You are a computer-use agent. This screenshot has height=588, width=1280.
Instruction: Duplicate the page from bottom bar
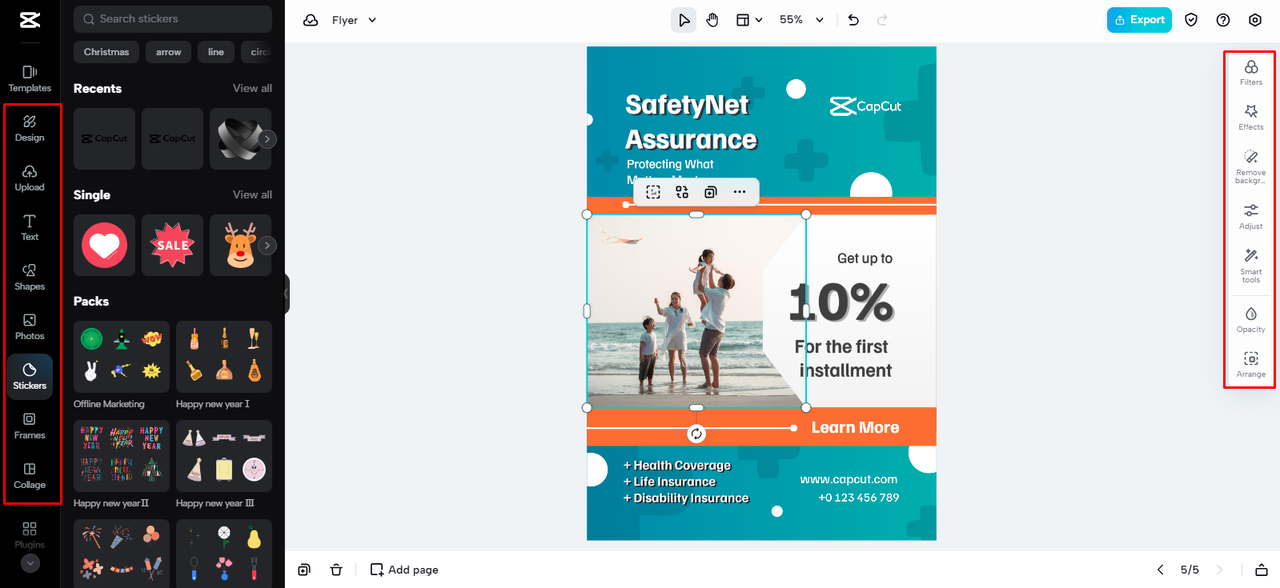(304, 569)
